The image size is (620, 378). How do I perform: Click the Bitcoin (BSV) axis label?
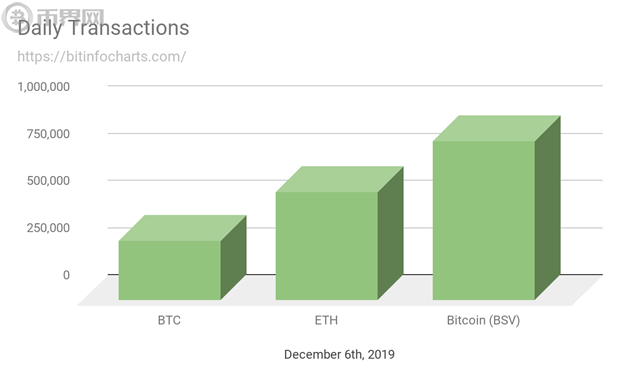(x=483, y=320)
